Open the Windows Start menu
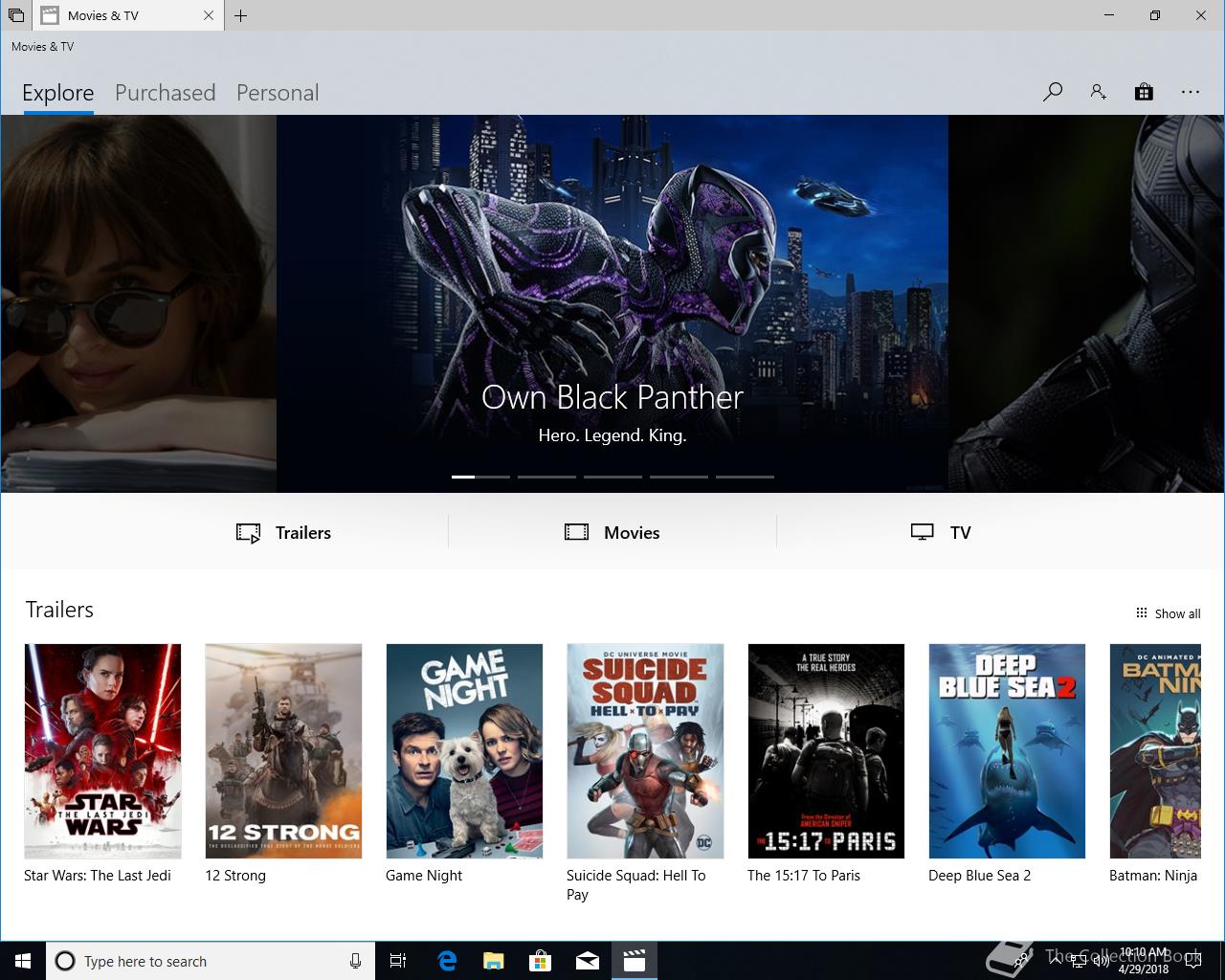The image size is (1225, 980). 22,961
